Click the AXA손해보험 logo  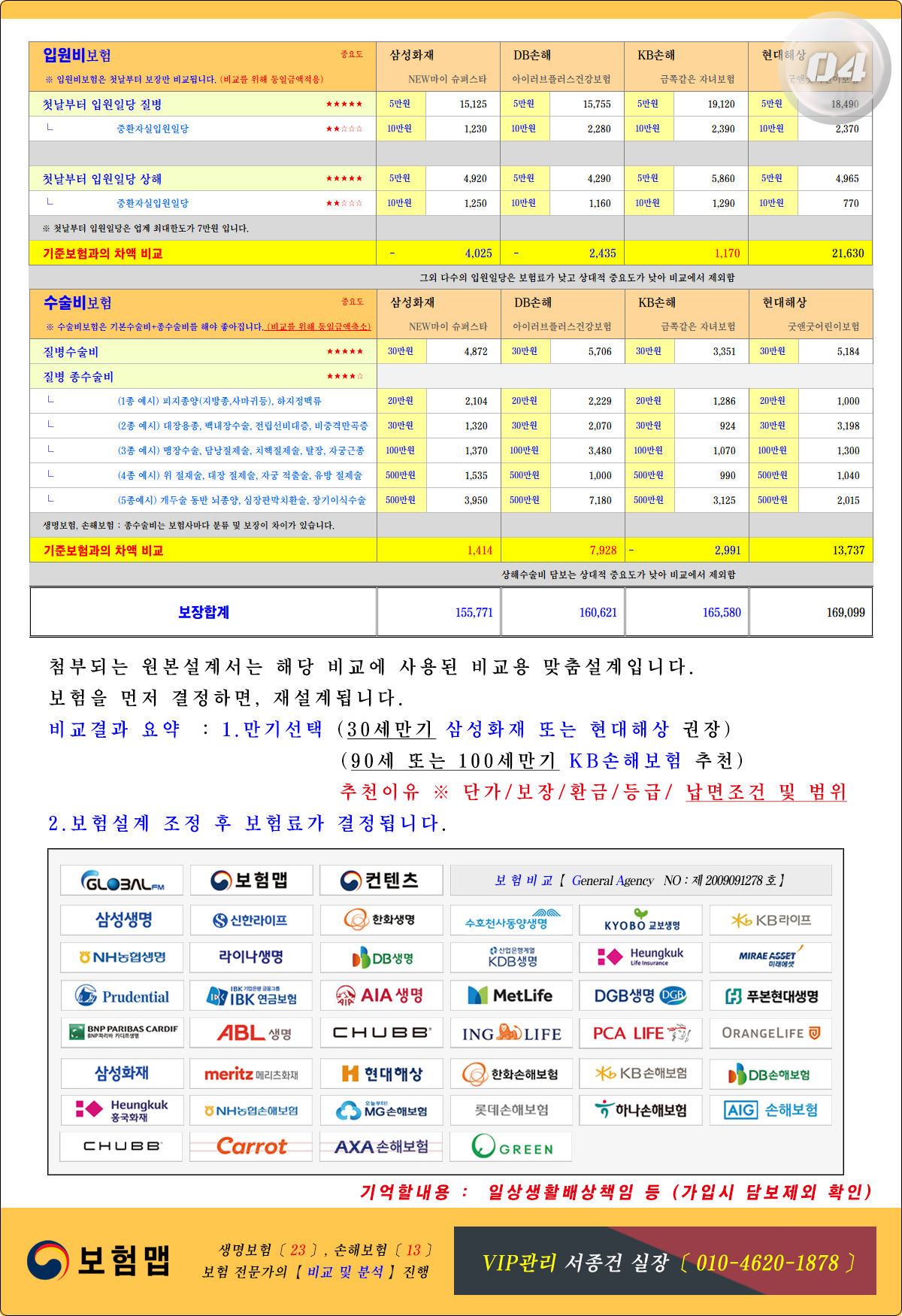click(x=381, y=1147)
